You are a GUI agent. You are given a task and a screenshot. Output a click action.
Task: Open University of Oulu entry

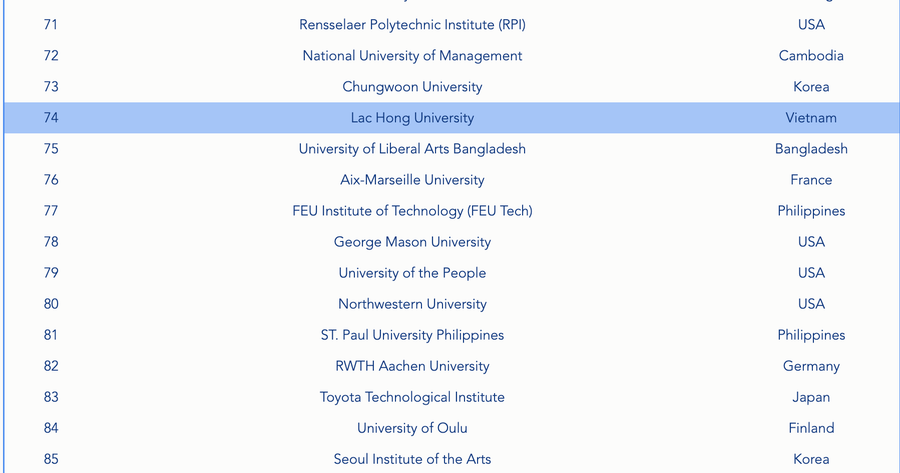(412, 428)
